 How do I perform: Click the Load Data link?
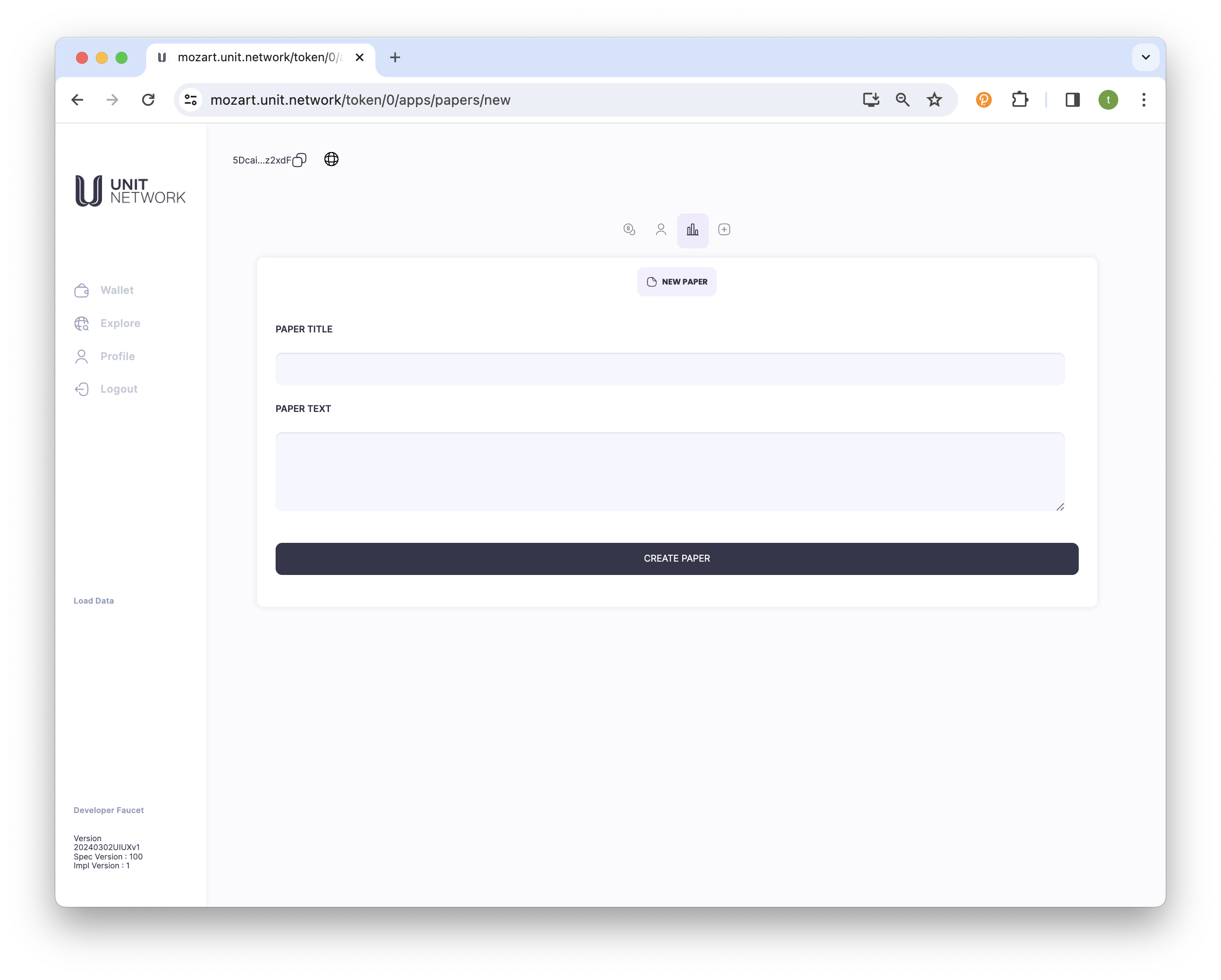[93, 601]
